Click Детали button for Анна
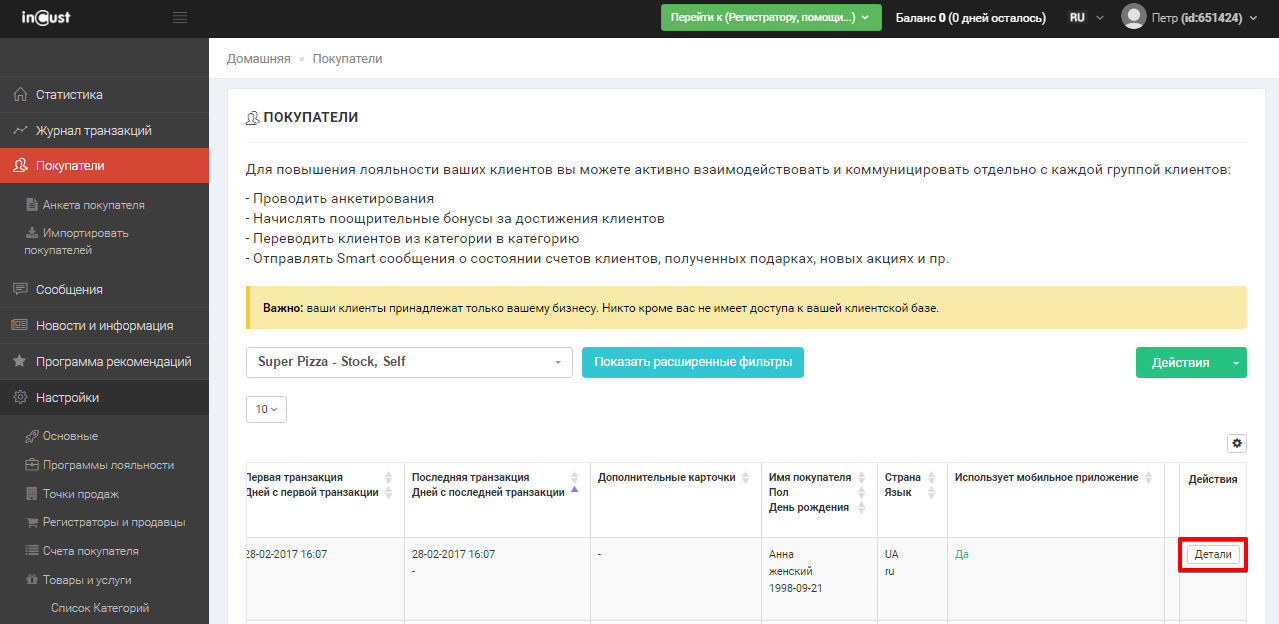1279x624 pixels. click(1213, 554)
